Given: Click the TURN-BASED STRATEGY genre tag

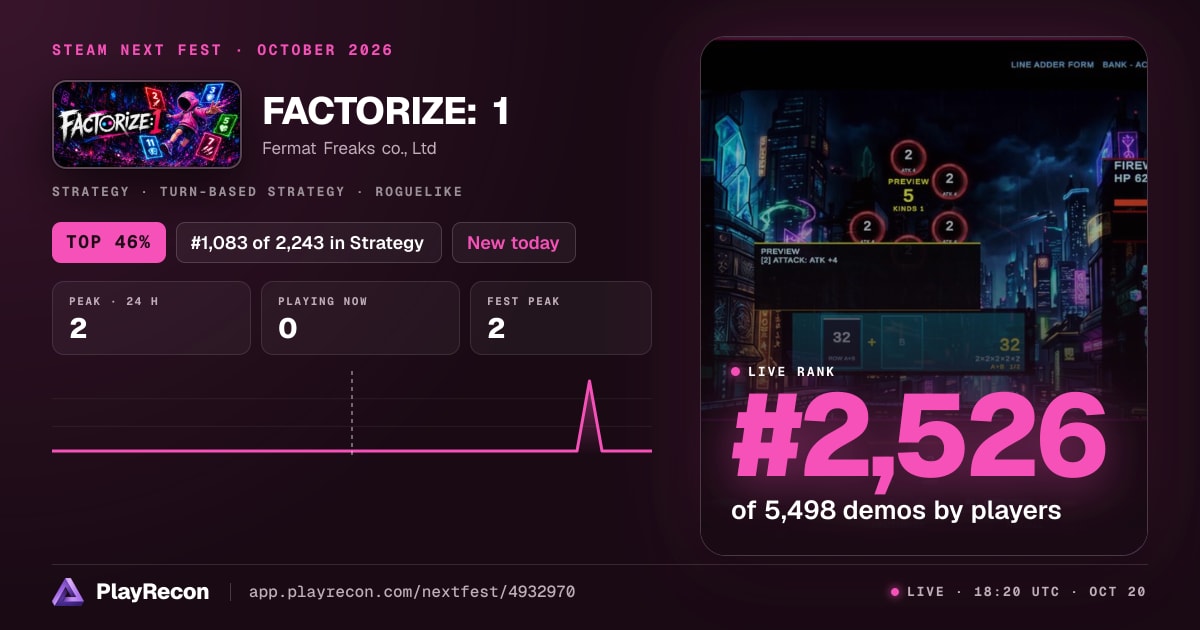Looking at the screenshot, I should point(252,191).
